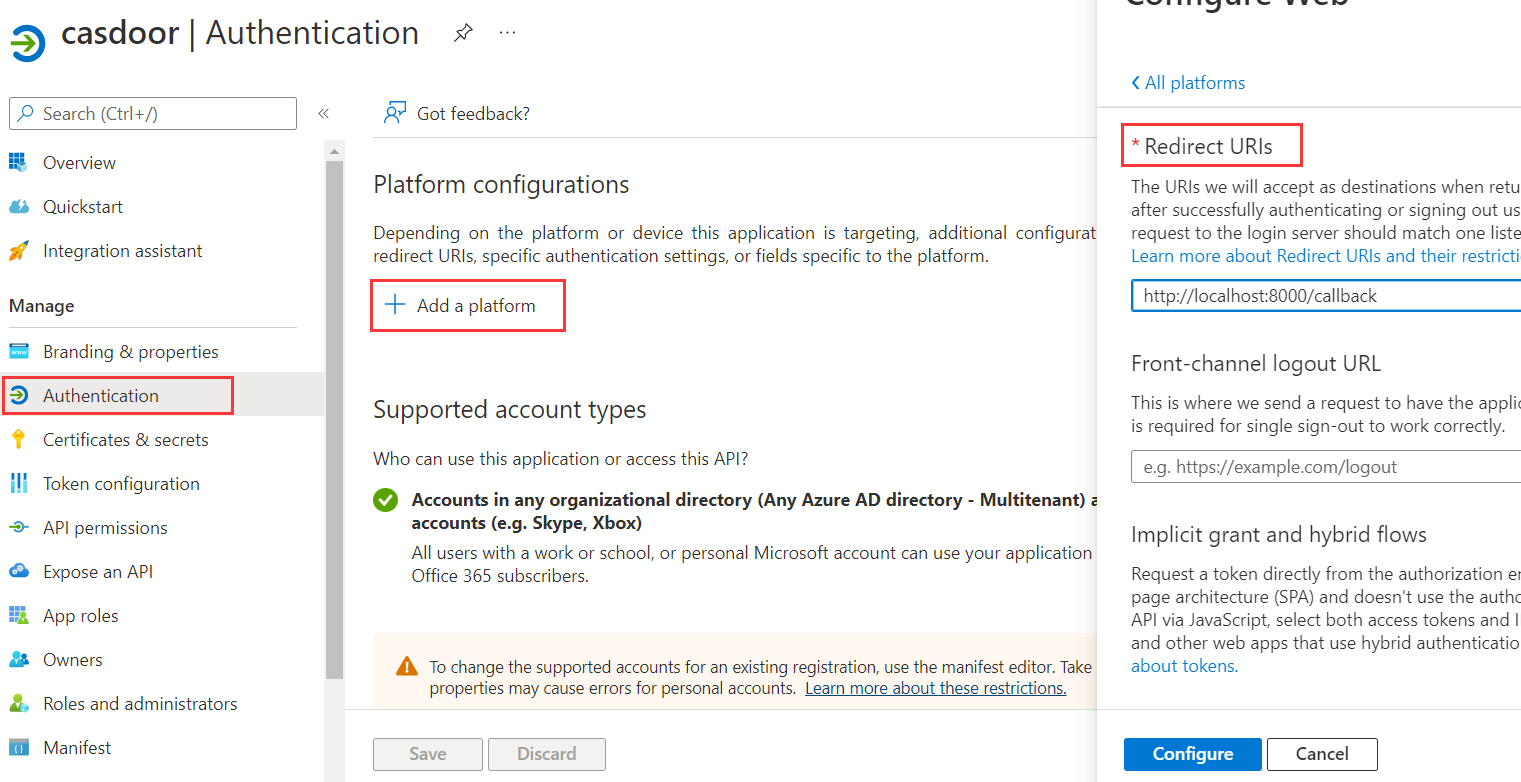
Task: Open Quickstart from the sidebar
Action: pyautogui.click(x=82, y=207)
